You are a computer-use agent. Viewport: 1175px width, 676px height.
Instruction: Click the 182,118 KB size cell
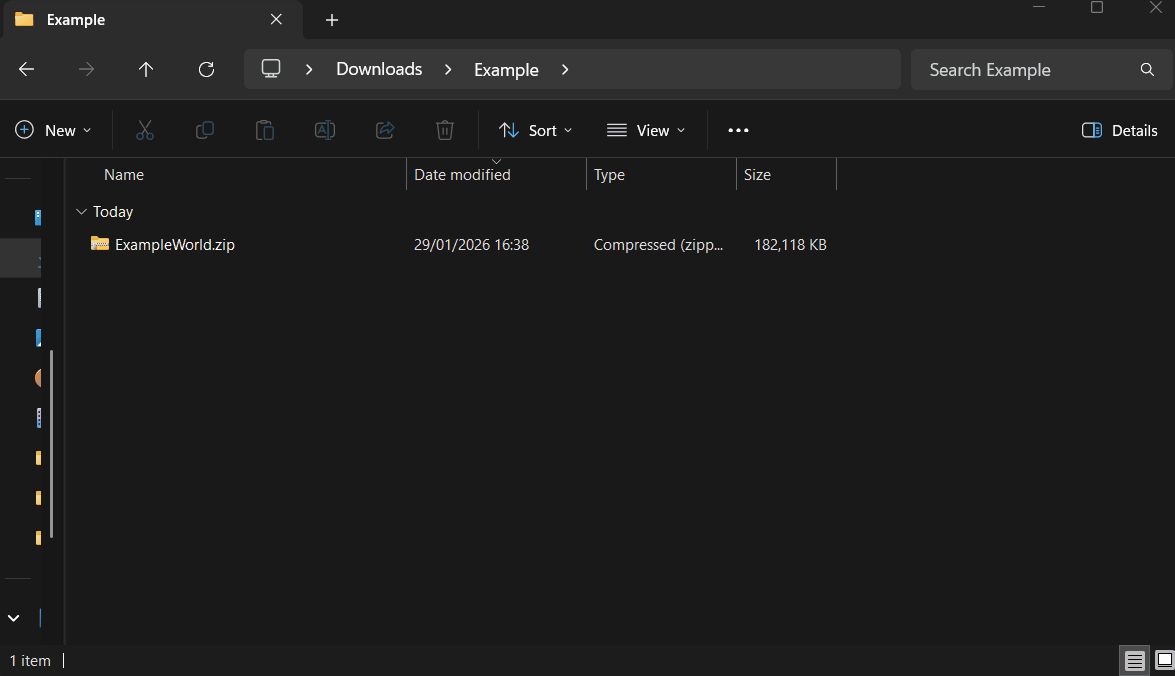tap(790, 244)
